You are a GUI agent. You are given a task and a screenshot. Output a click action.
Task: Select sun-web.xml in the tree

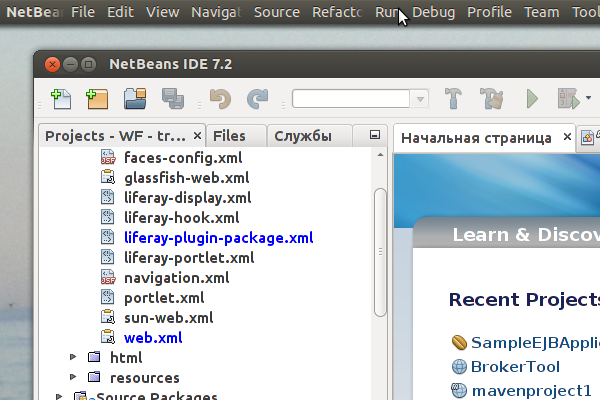[x=168, y=318]
